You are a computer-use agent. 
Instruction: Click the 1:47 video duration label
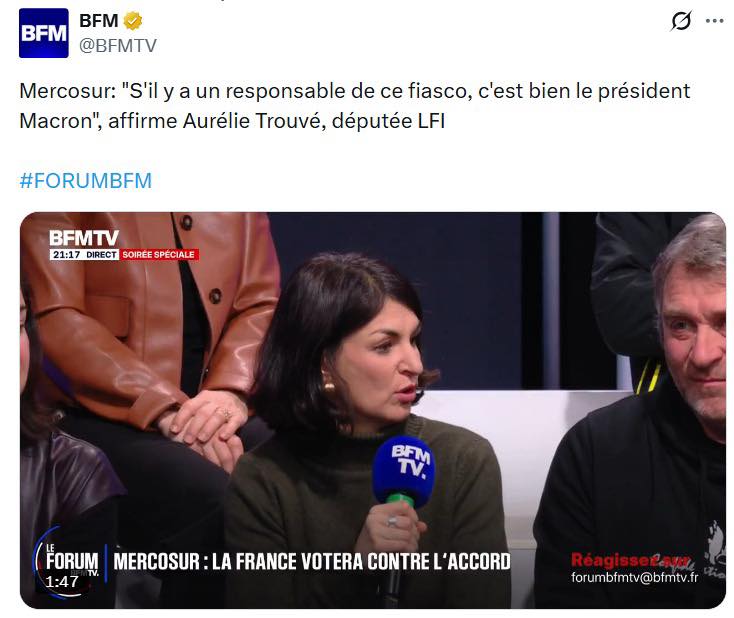click(61, 582)
